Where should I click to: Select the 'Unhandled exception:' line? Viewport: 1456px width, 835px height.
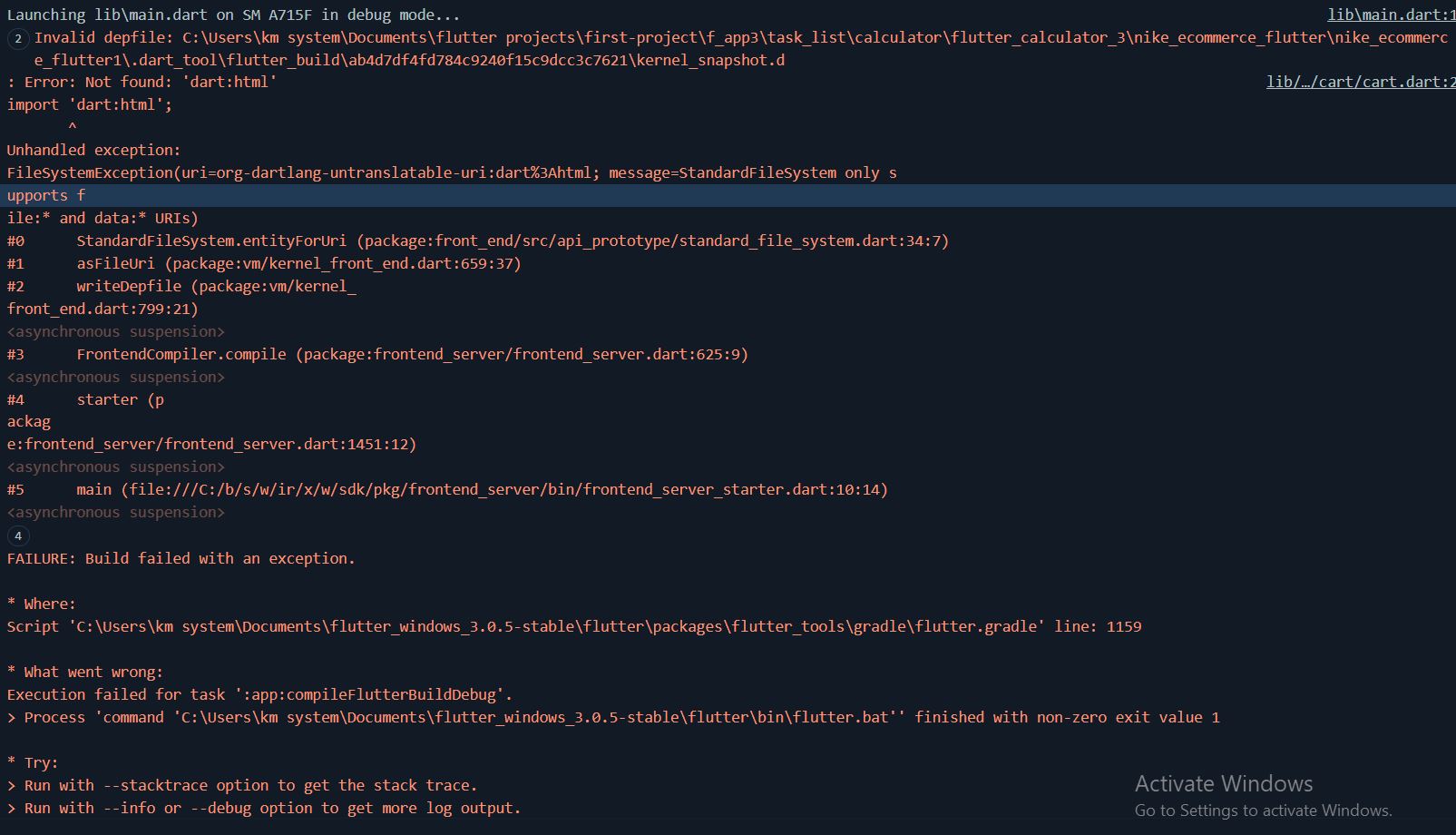pyautogui.click(x=93, y=150)
